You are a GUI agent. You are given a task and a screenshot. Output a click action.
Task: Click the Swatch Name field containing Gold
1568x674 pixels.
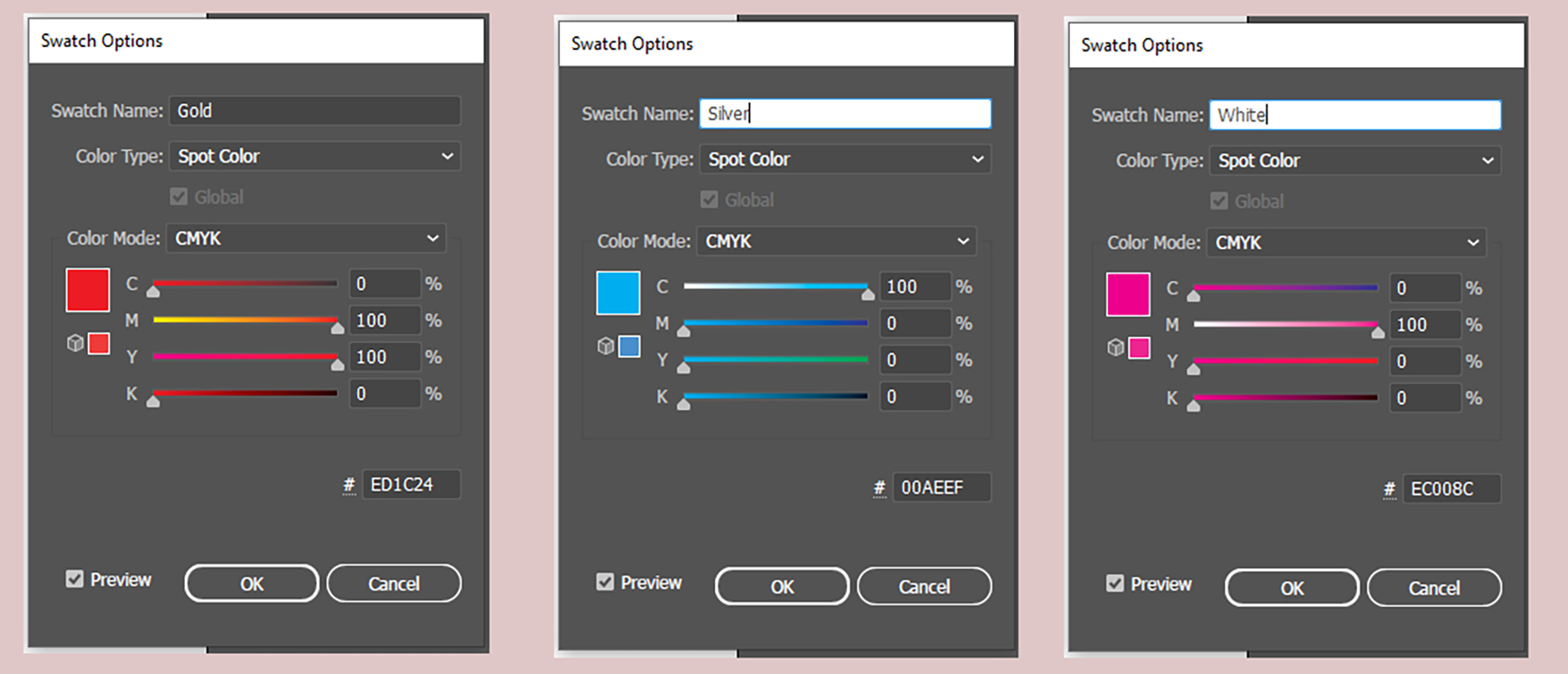point(314,111)
